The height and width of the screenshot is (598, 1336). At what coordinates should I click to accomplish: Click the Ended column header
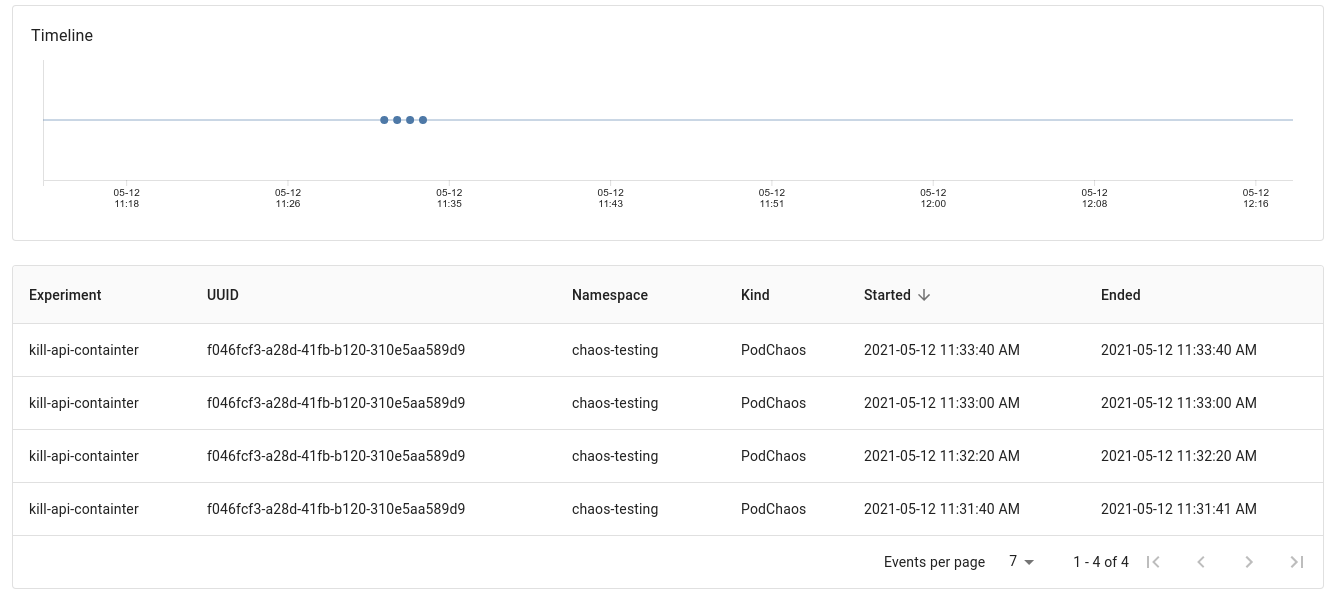pos(1121,295)
